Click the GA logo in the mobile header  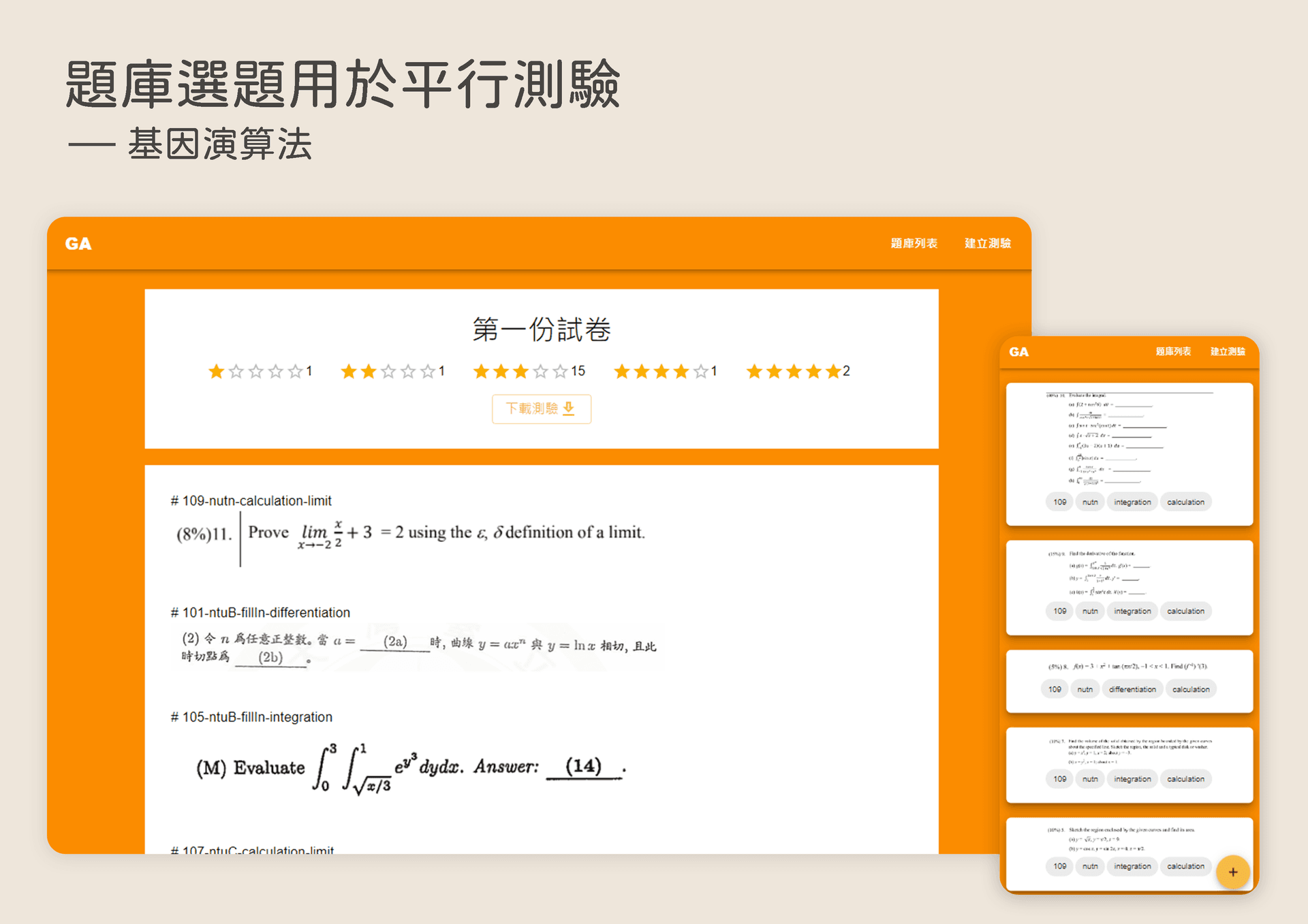click(x=1018, y=352)
